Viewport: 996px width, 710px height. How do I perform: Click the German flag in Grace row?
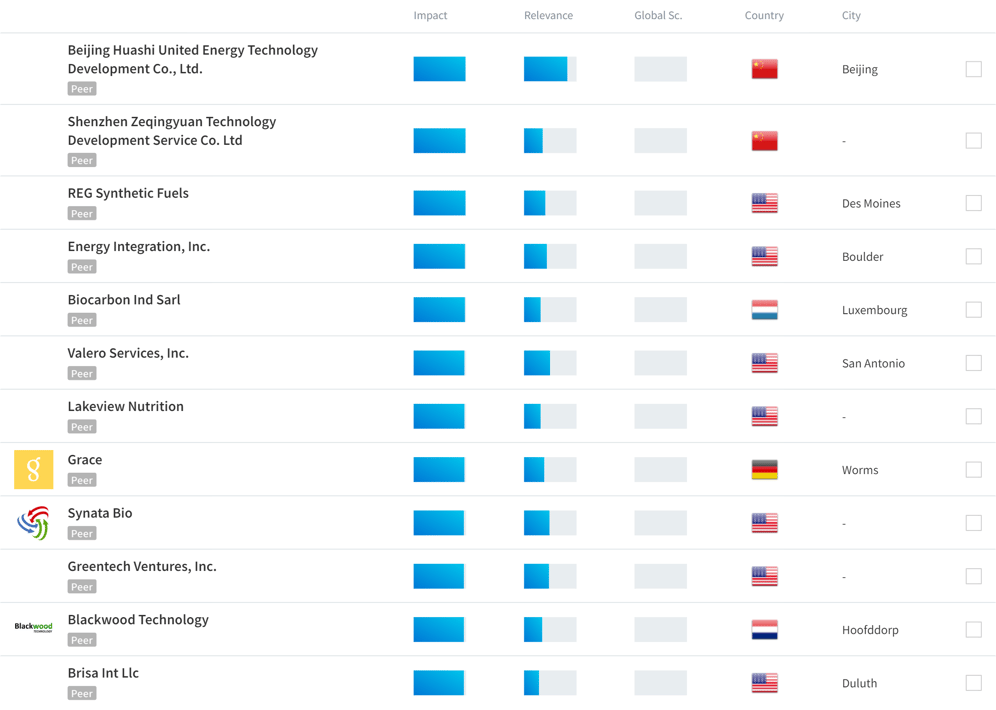[x=764, y=470]
